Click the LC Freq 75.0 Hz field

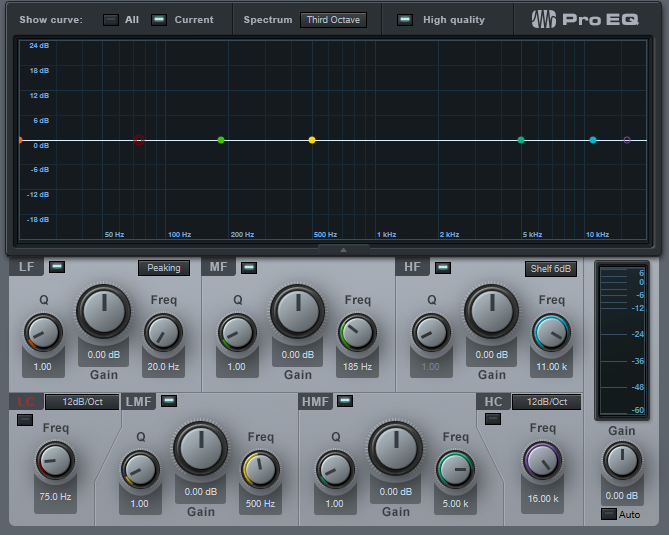click(55, 497)
